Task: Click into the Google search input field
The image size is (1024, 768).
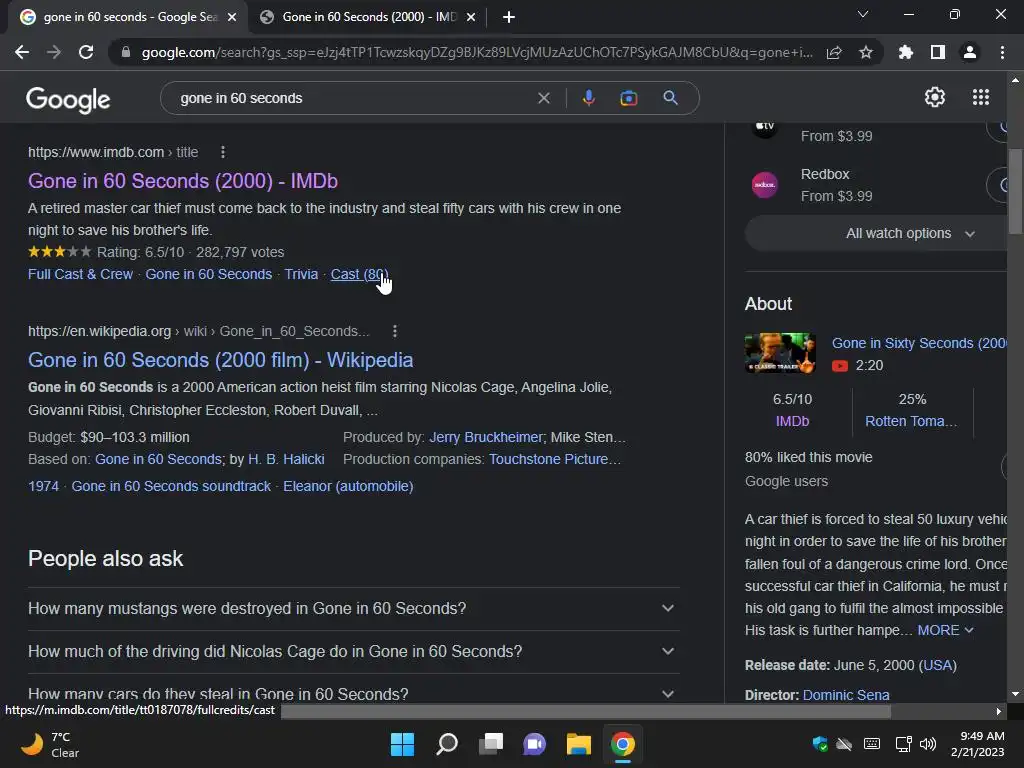Action: point(353,98)
